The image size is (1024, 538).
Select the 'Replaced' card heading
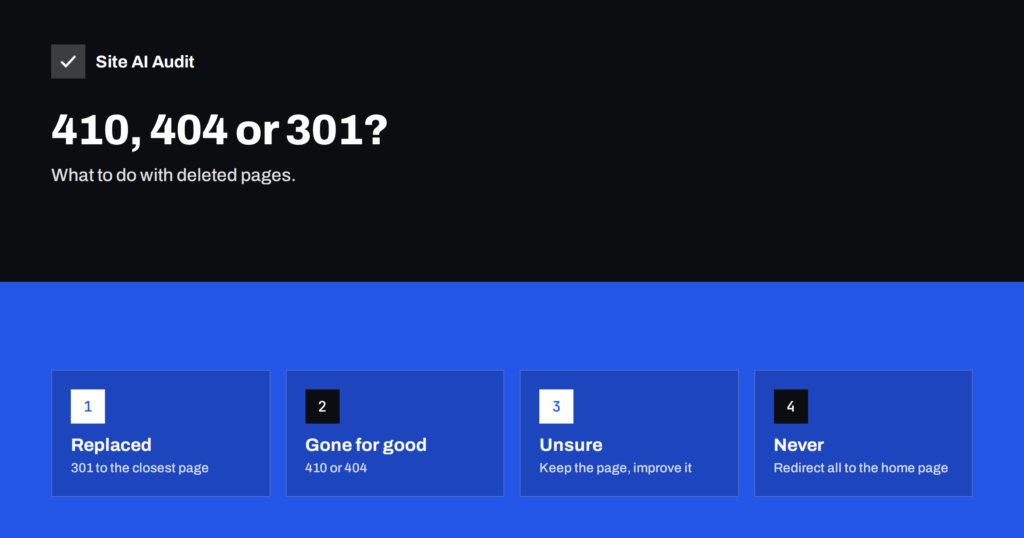pos(111,445)
